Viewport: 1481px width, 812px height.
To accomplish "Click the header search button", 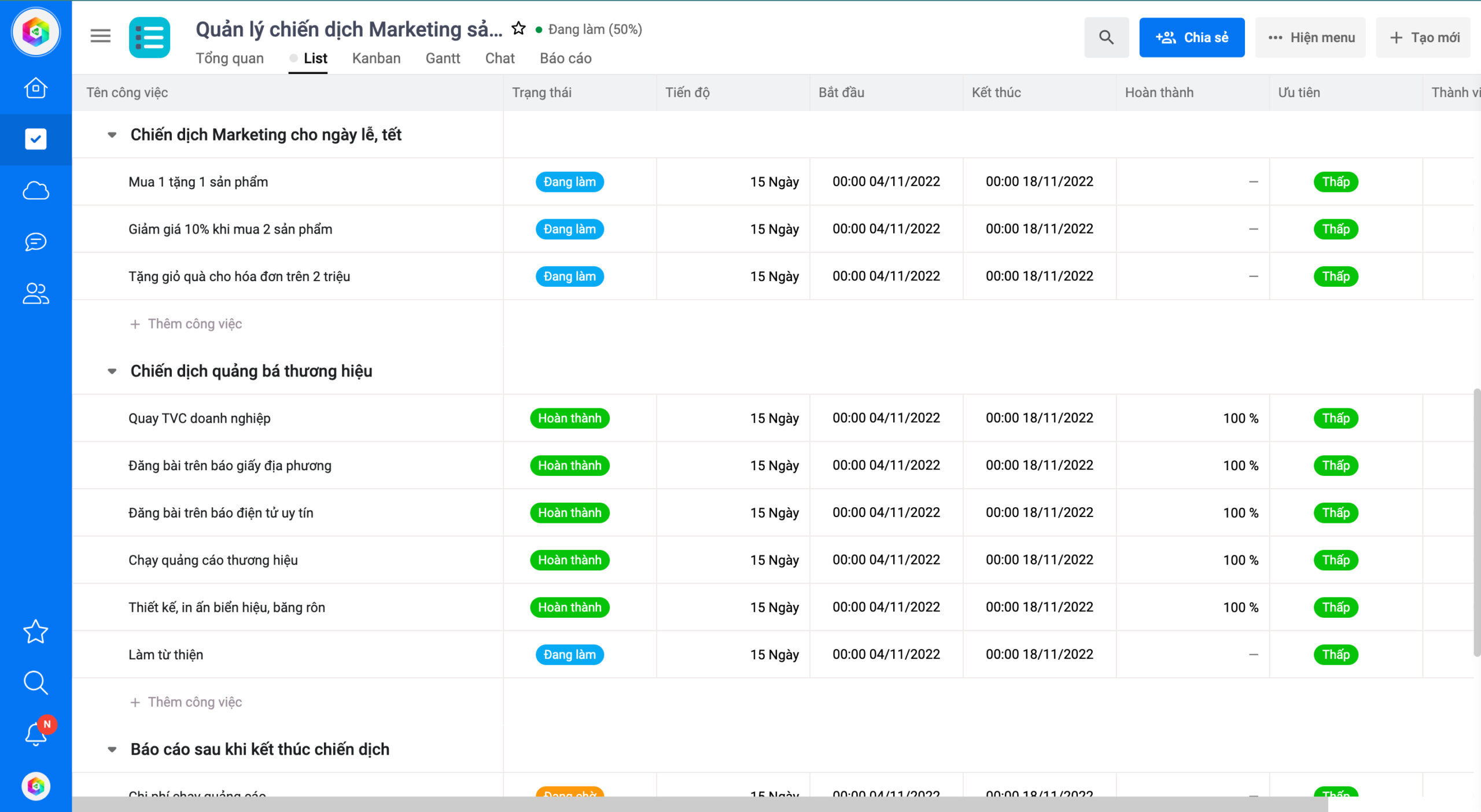I will (1106, 37).
